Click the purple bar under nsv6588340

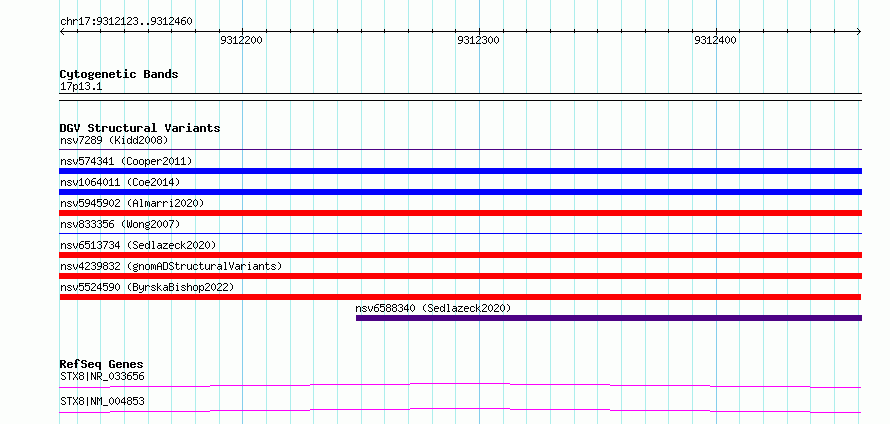pyautogui.click(x=609, y=318)
